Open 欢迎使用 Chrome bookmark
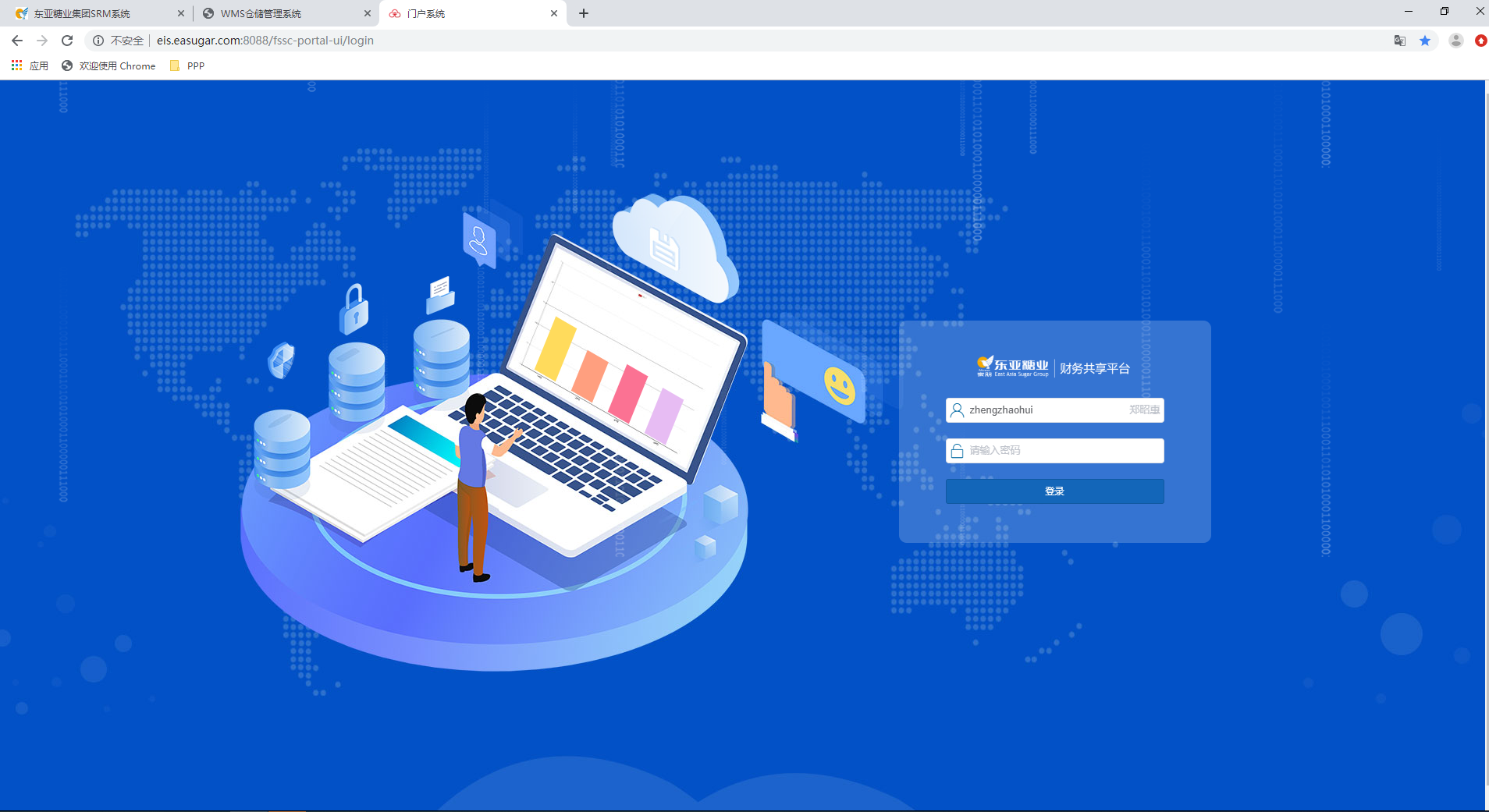1489x812 pixels. 108,66
